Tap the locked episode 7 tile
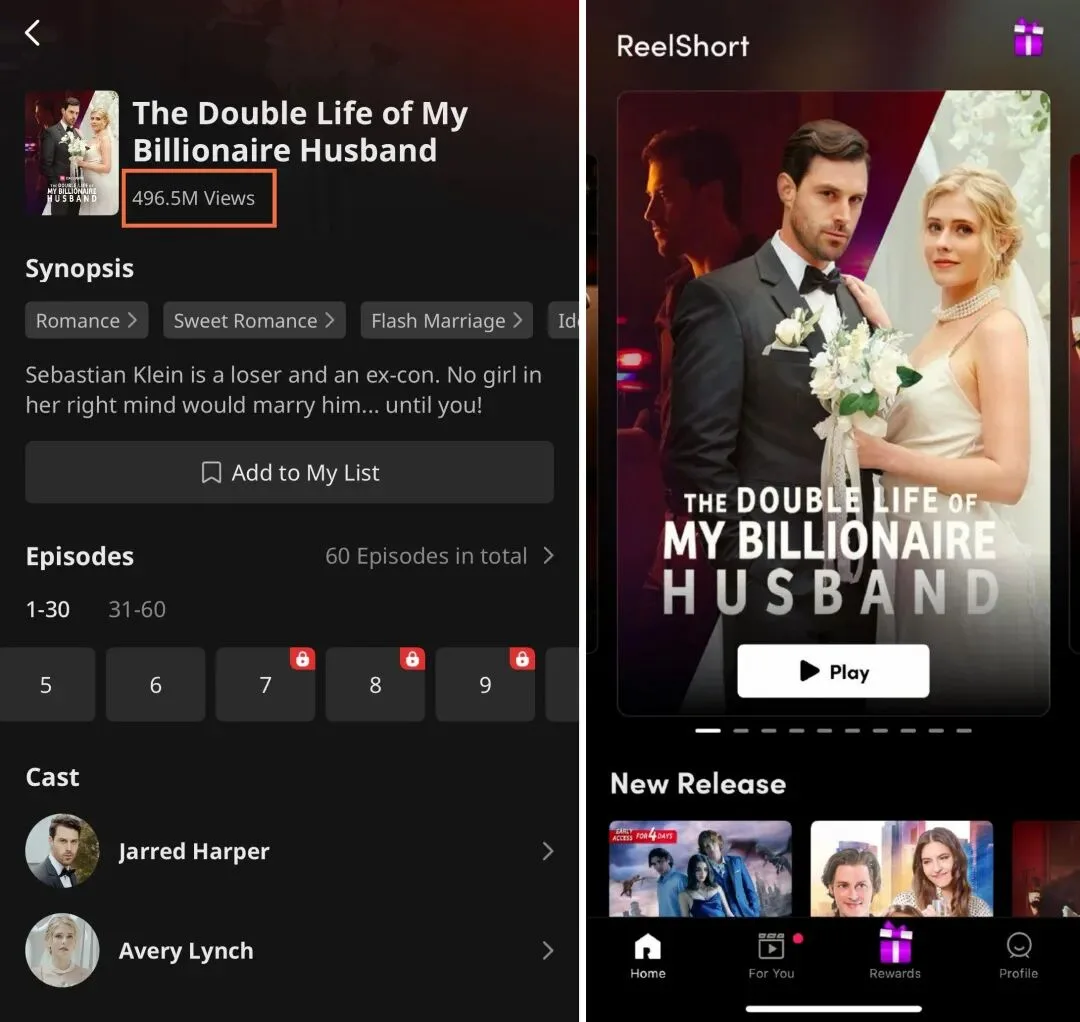 click(x=265, y=685)
